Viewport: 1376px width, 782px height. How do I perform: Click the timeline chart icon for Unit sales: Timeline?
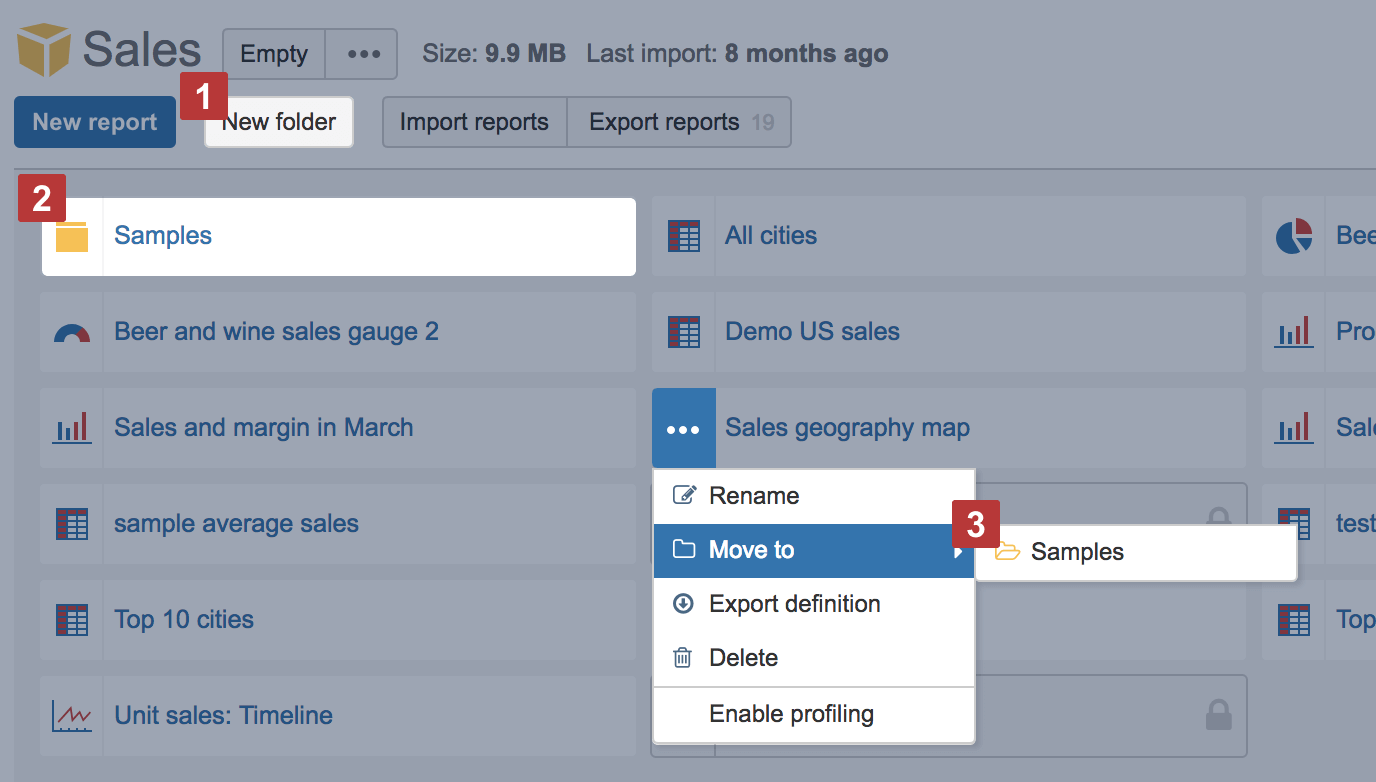pyautogui.click(x=72, y=716)
